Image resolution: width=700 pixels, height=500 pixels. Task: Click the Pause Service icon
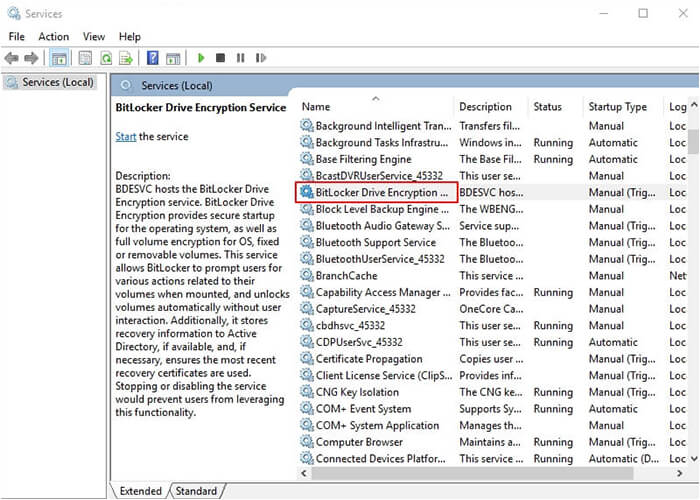click(241, 58)
